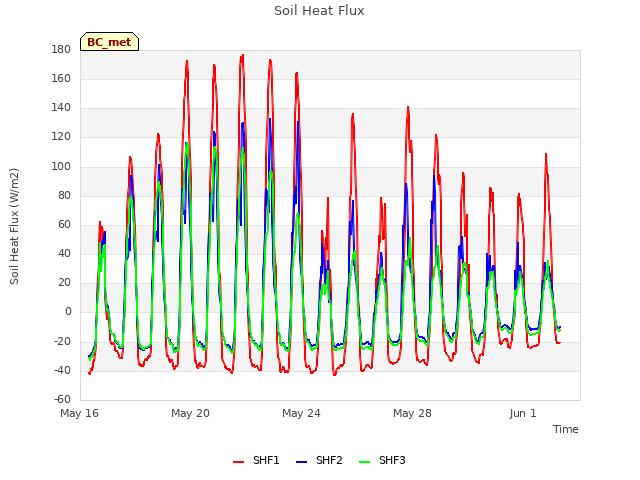Viewport: 640px width, 480px height.
Task: Click the blue SHF2 legend line marker
Action: 301,462
